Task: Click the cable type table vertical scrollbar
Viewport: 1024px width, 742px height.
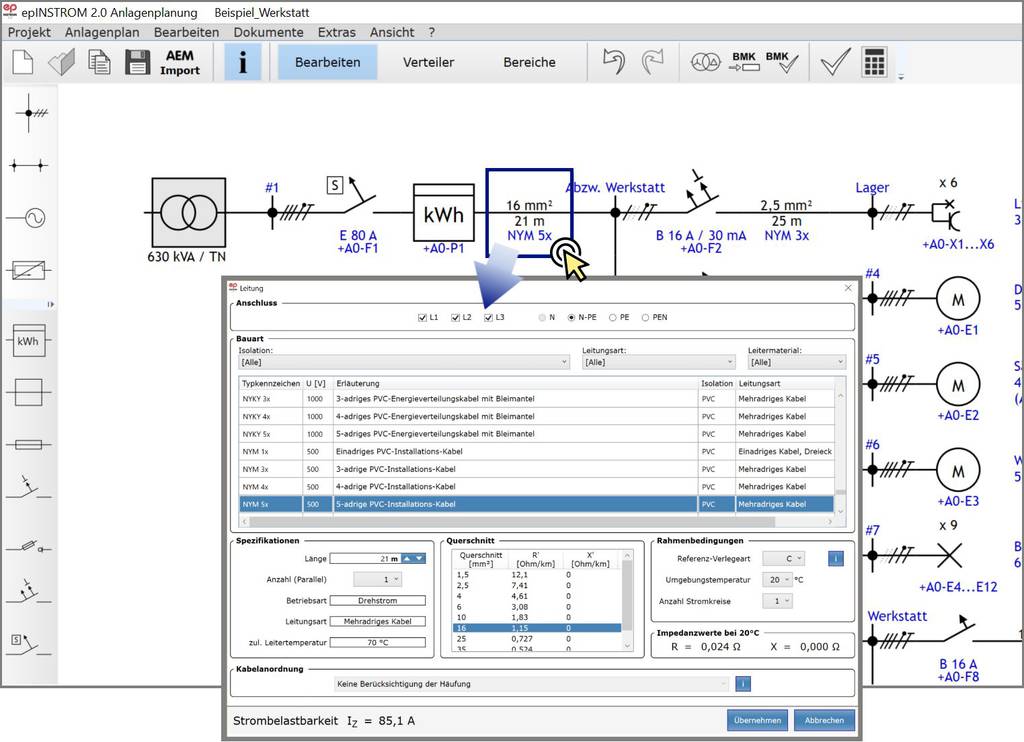Action: pyautogui.click(x=840, y=453)
